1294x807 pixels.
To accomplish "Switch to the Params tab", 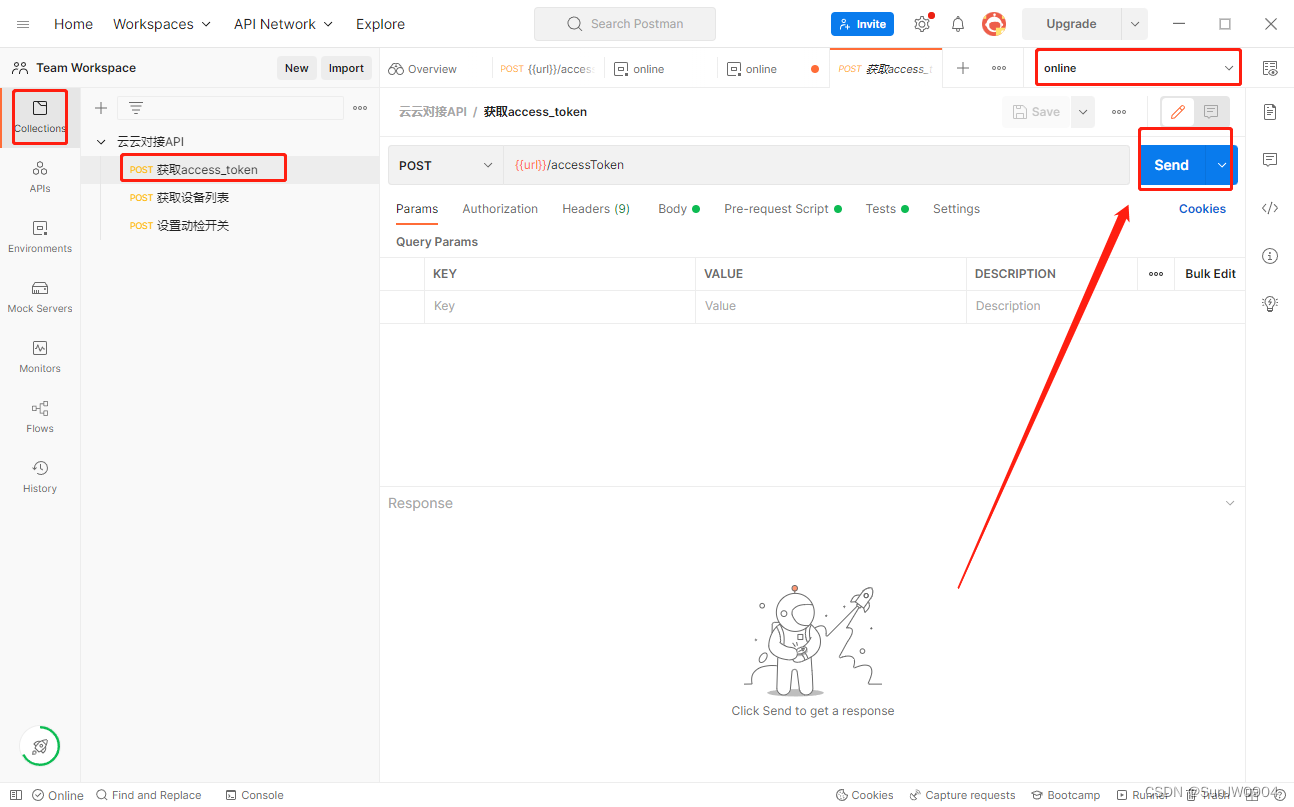I will tap(417, 209).
